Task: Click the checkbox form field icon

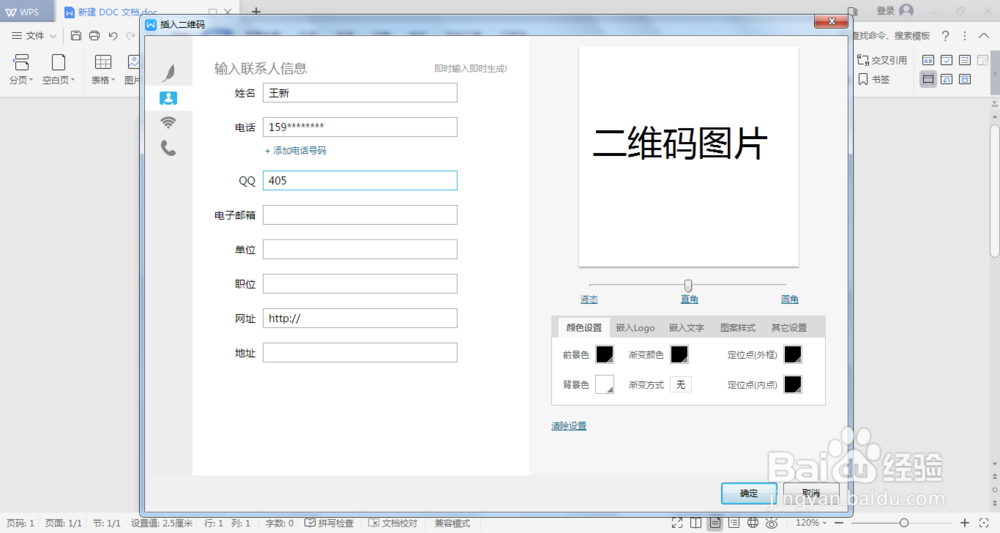Action: (946, 60)
